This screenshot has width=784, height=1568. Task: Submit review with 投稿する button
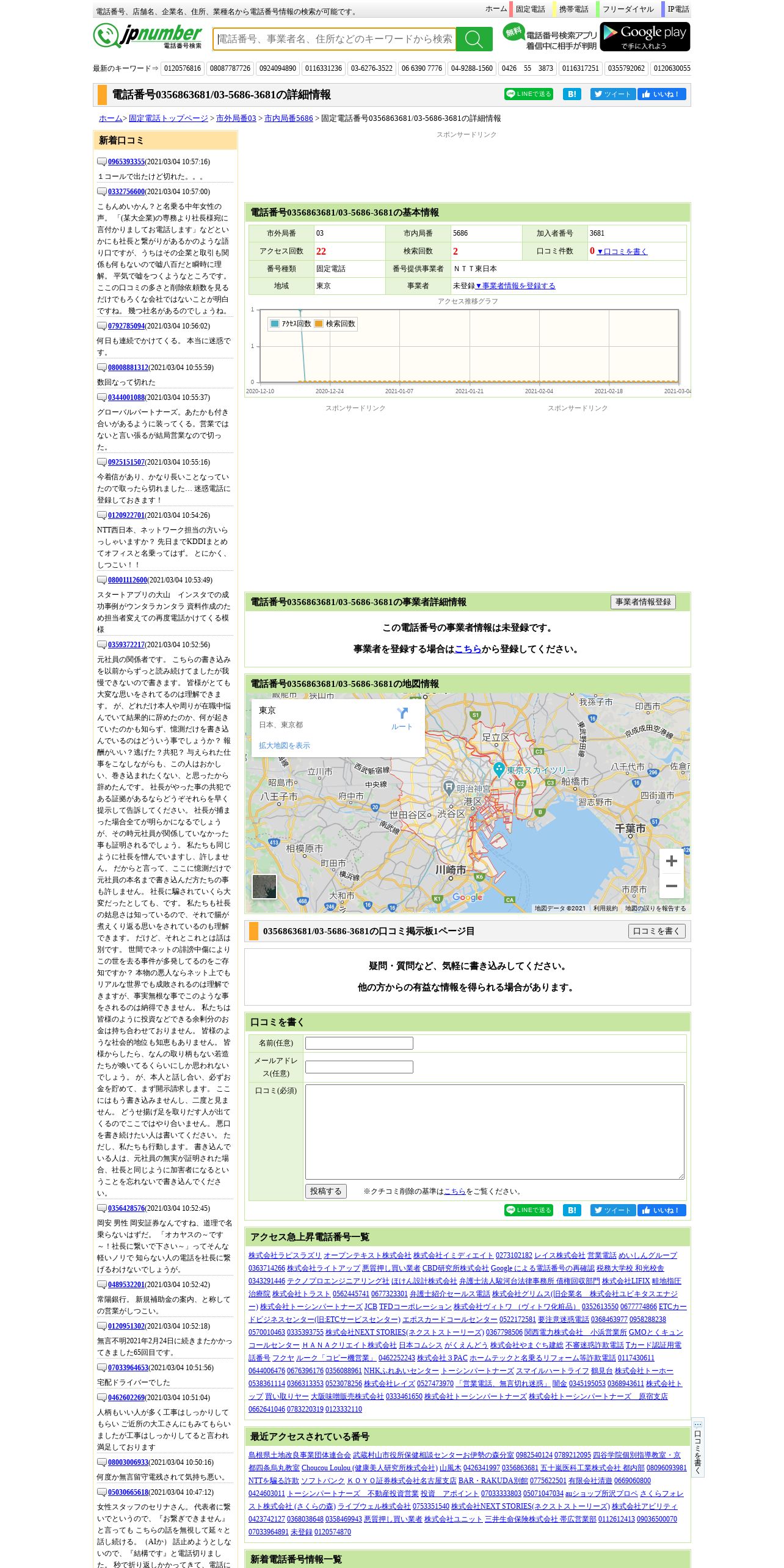[x=326, y=1191]
